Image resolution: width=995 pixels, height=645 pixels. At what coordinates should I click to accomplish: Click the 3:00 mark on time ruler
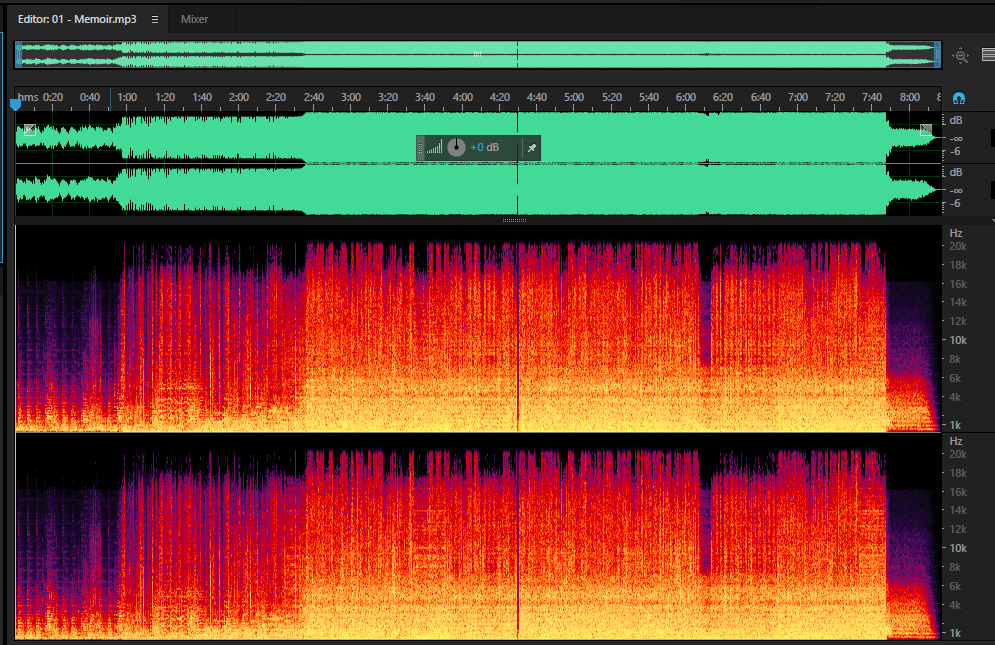pos(350,97)
